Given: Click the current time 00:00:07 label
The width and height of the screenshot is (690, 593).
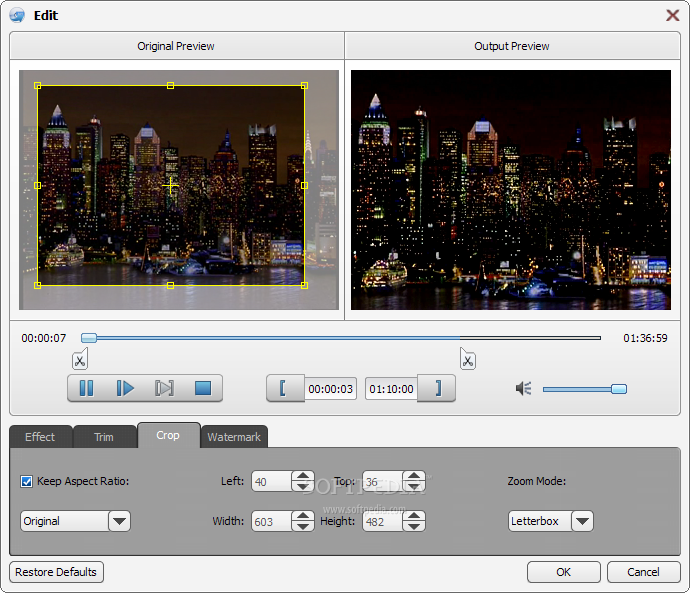Looking at the screenshot, I should tap(44, 338).
